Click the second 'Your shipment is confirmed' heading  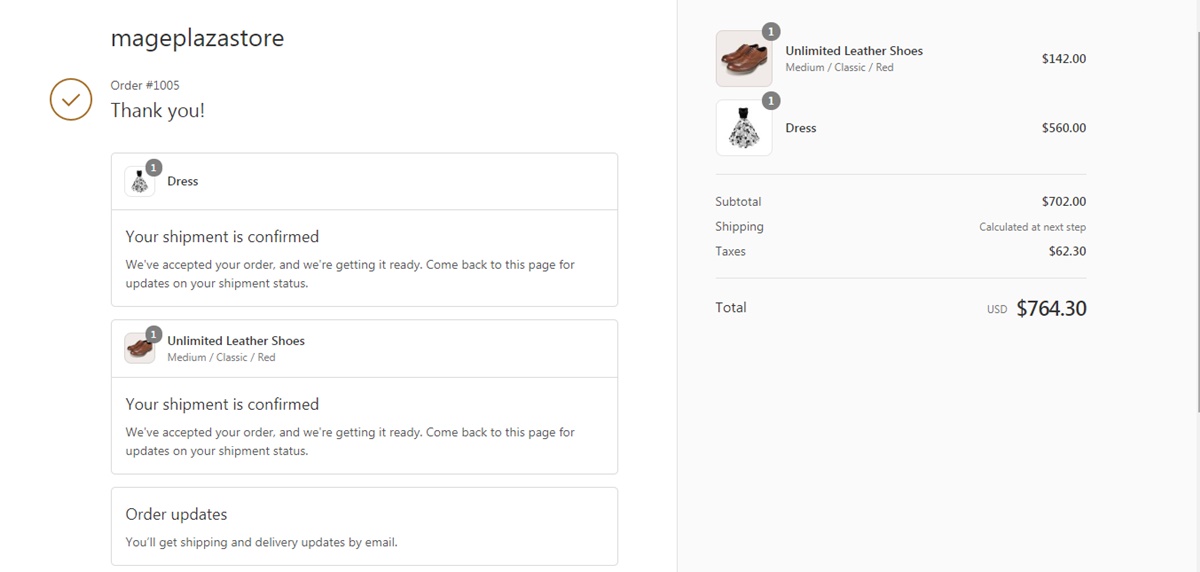[222, 404]
